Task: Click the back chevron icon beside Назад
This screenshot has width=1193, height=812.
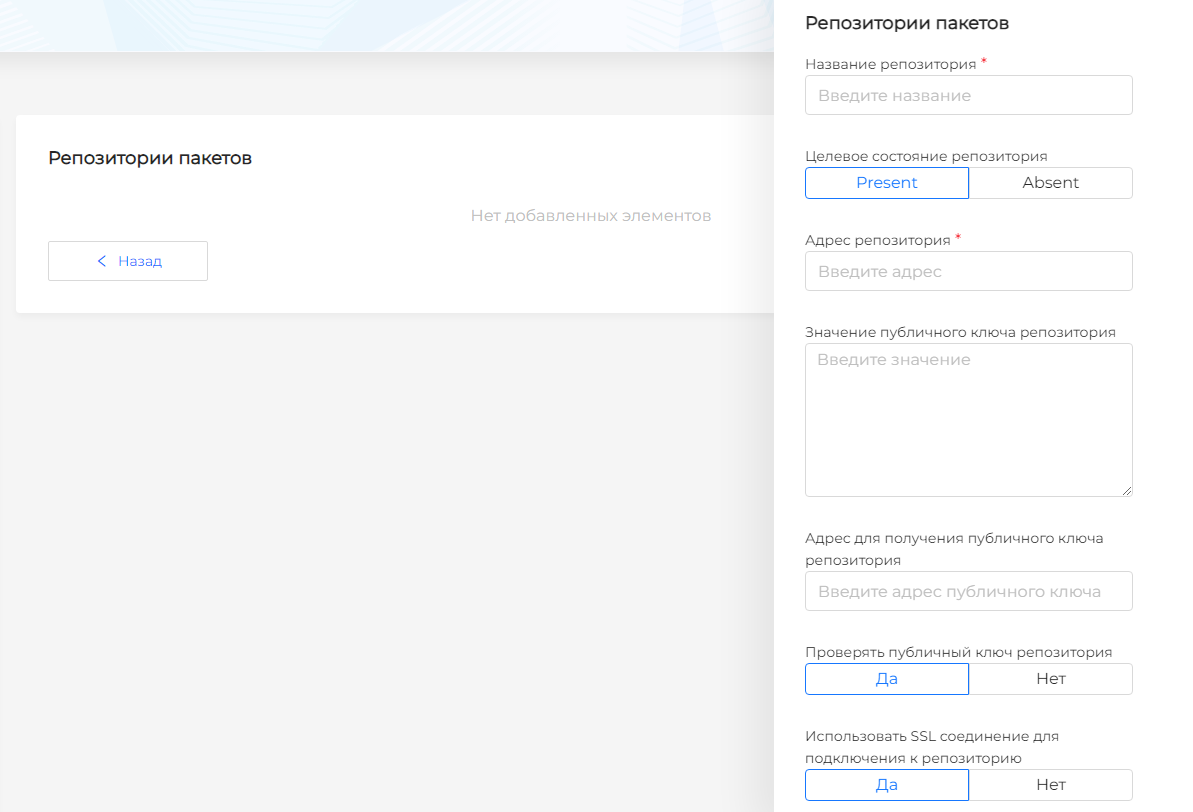Action: tap(101, 261)
